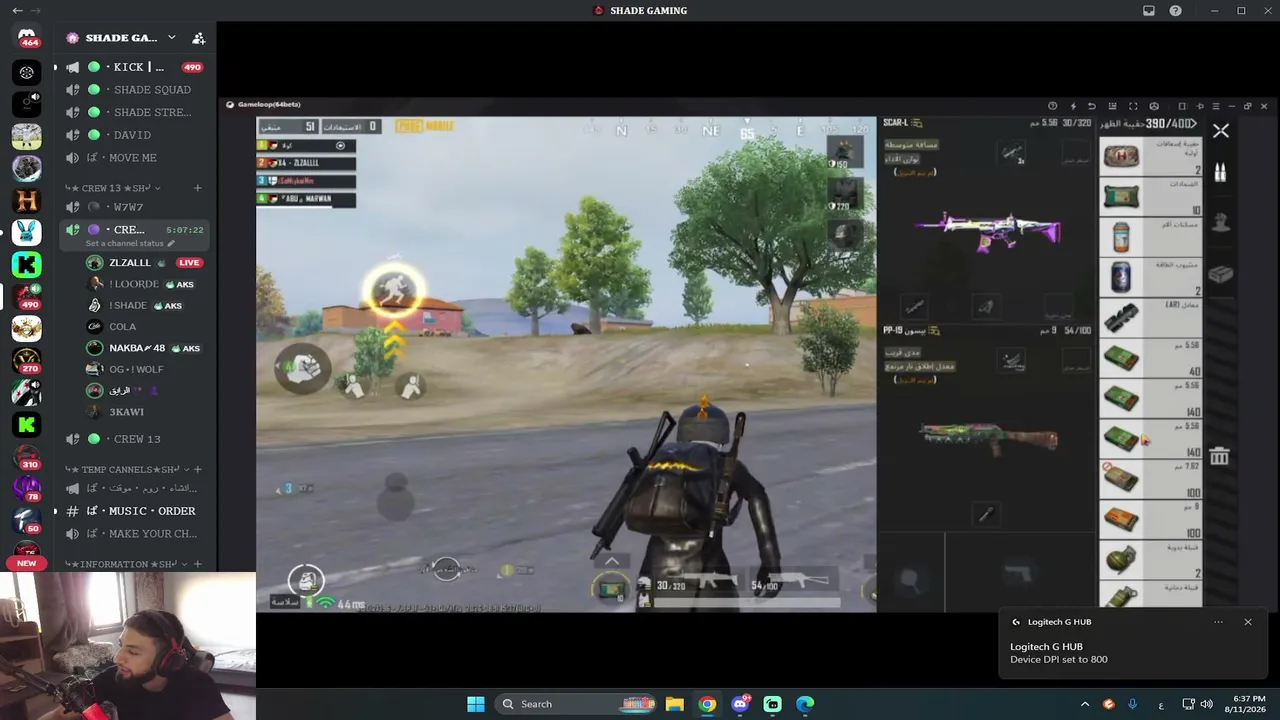Show hidden system tray icons
Viewport: 1280px width, 720px height.
point(1085,704)
